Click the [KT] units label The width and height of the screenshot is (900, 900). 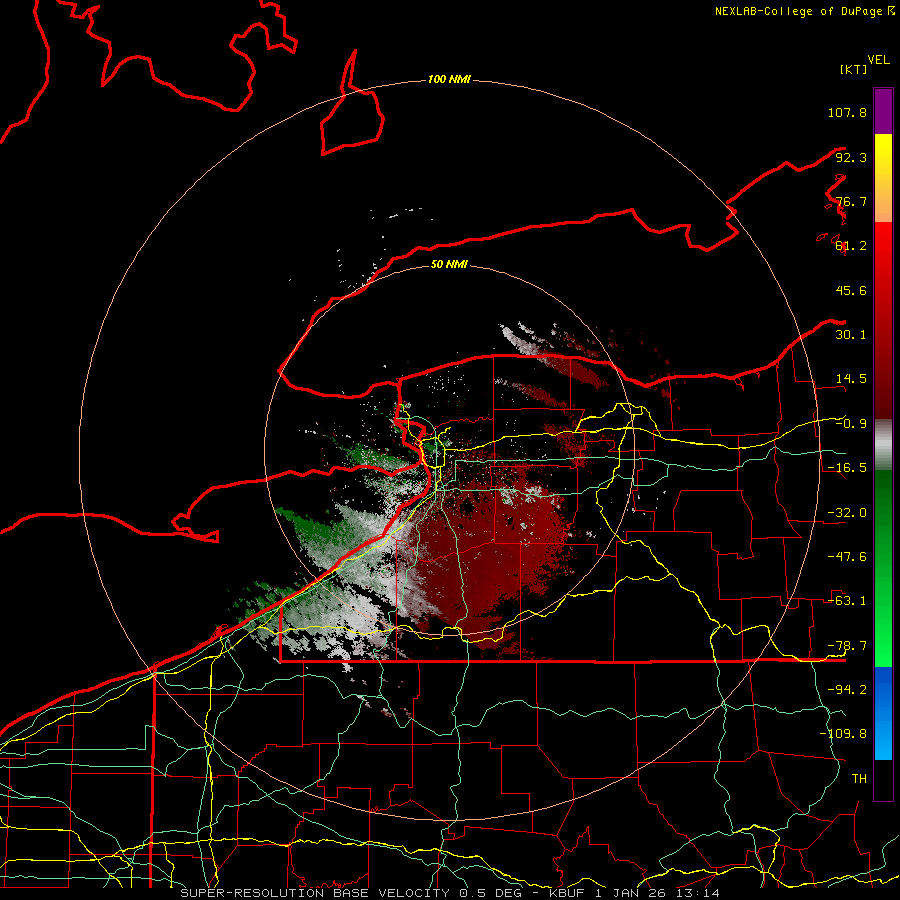853,69
